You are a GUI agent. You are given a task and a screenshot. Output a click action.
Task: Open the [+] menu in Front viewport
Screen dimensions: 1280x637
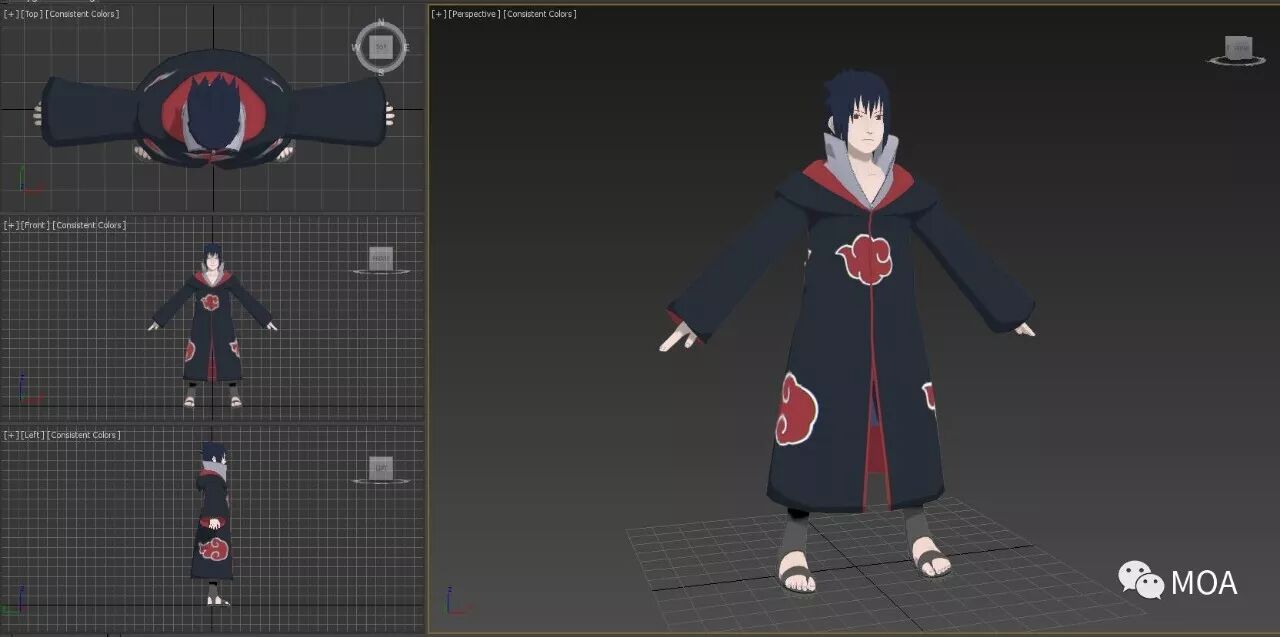click(x=10, y=225)
